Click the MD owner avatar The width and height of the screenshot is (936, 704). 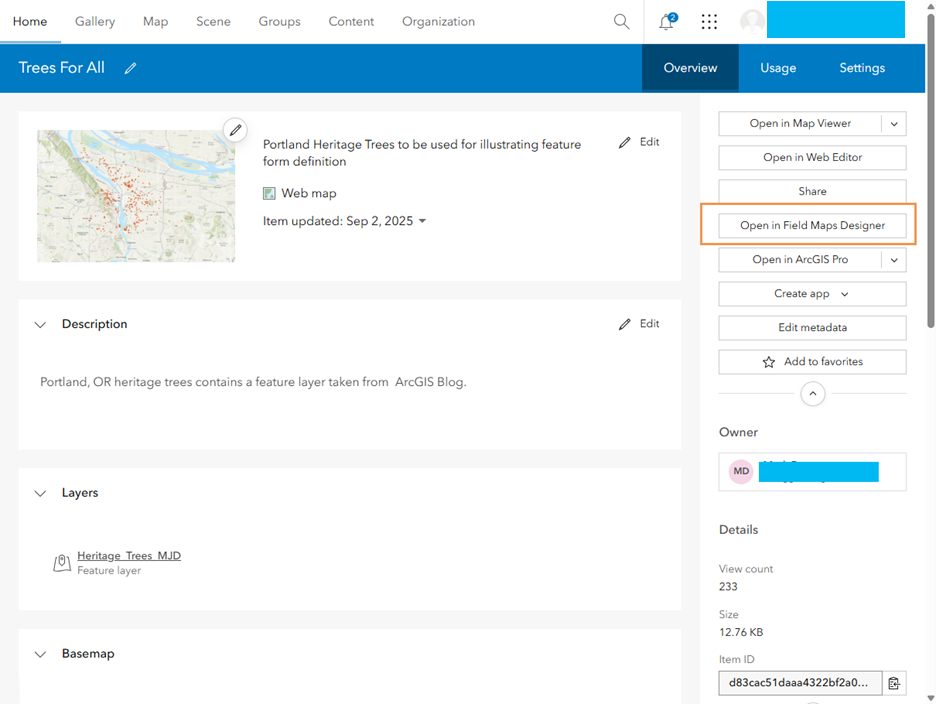coord(740,471)
